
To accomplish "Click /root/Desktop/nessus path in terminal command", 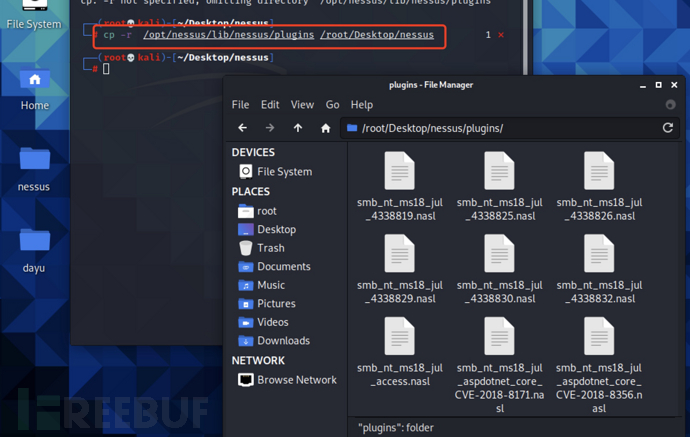I will point(377,35).
